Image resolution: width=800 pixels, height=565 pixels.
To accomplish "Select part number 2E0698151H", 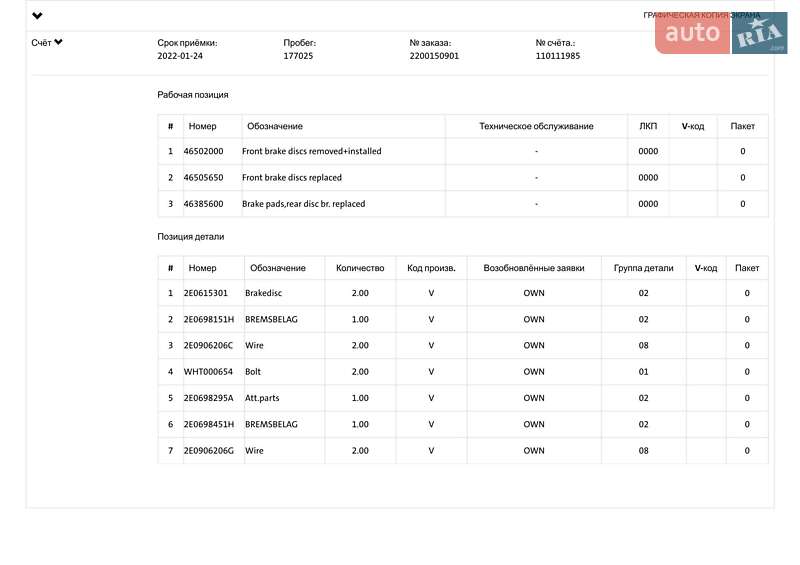I will point(209,320).
